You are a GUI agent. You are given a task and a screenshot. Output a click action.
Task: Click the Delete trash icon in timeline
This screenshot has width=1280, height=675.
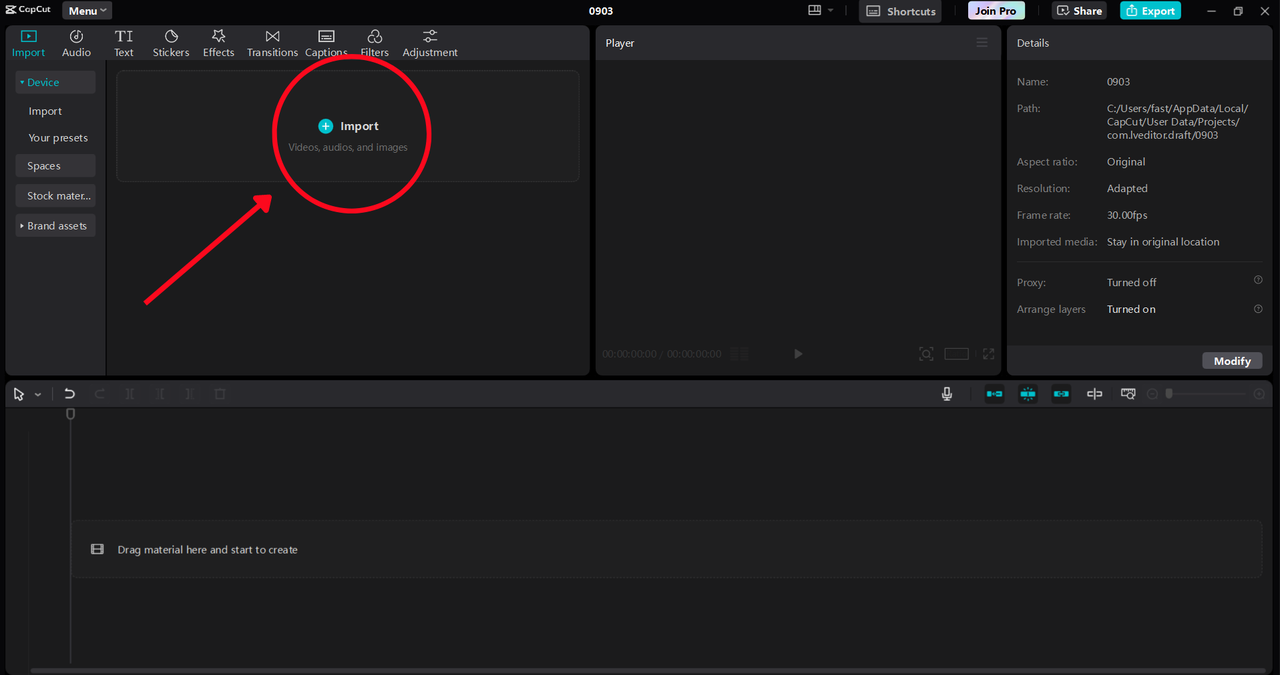pyautogui.click(x=220, y=394)
